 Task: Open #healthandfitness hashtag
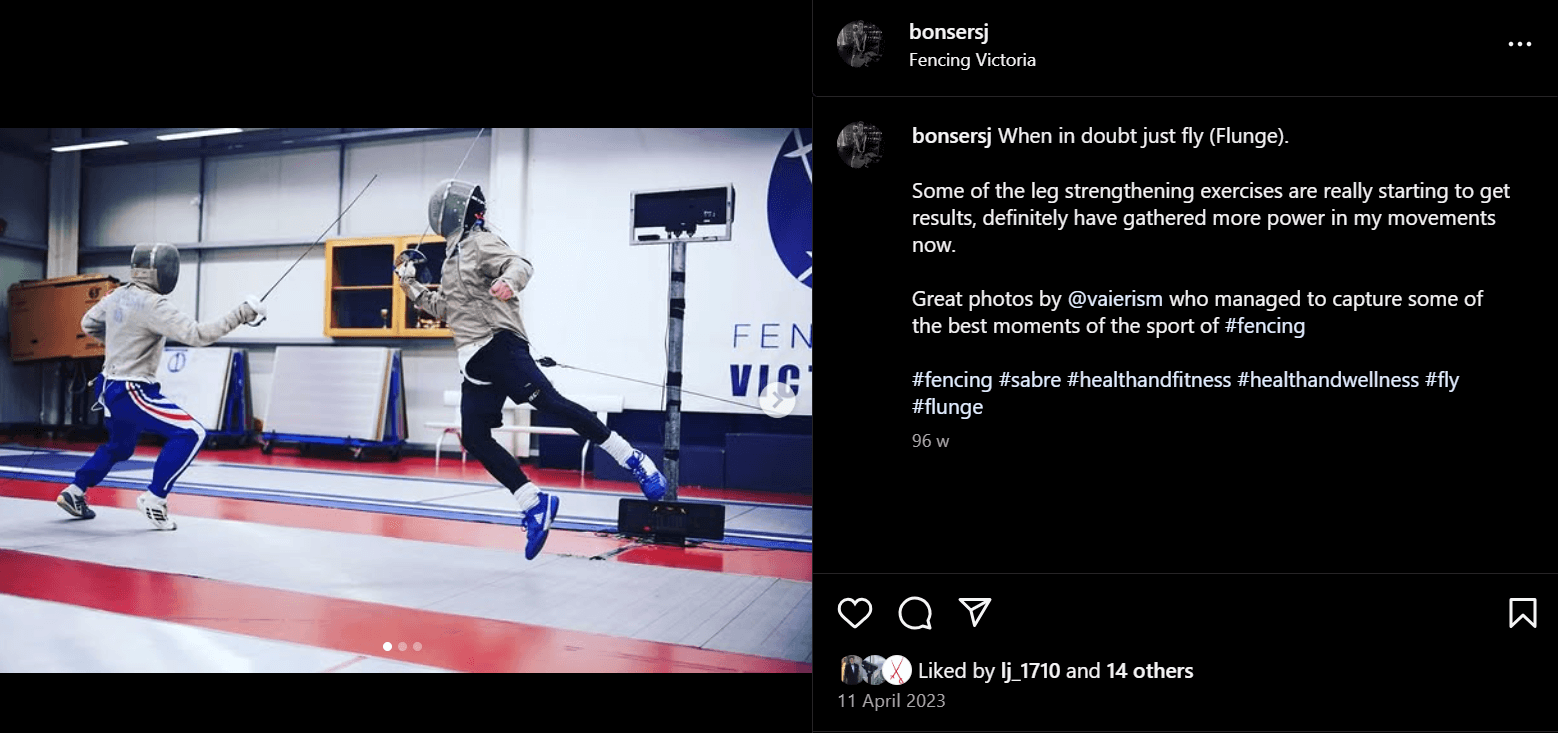coord(1149,380)
